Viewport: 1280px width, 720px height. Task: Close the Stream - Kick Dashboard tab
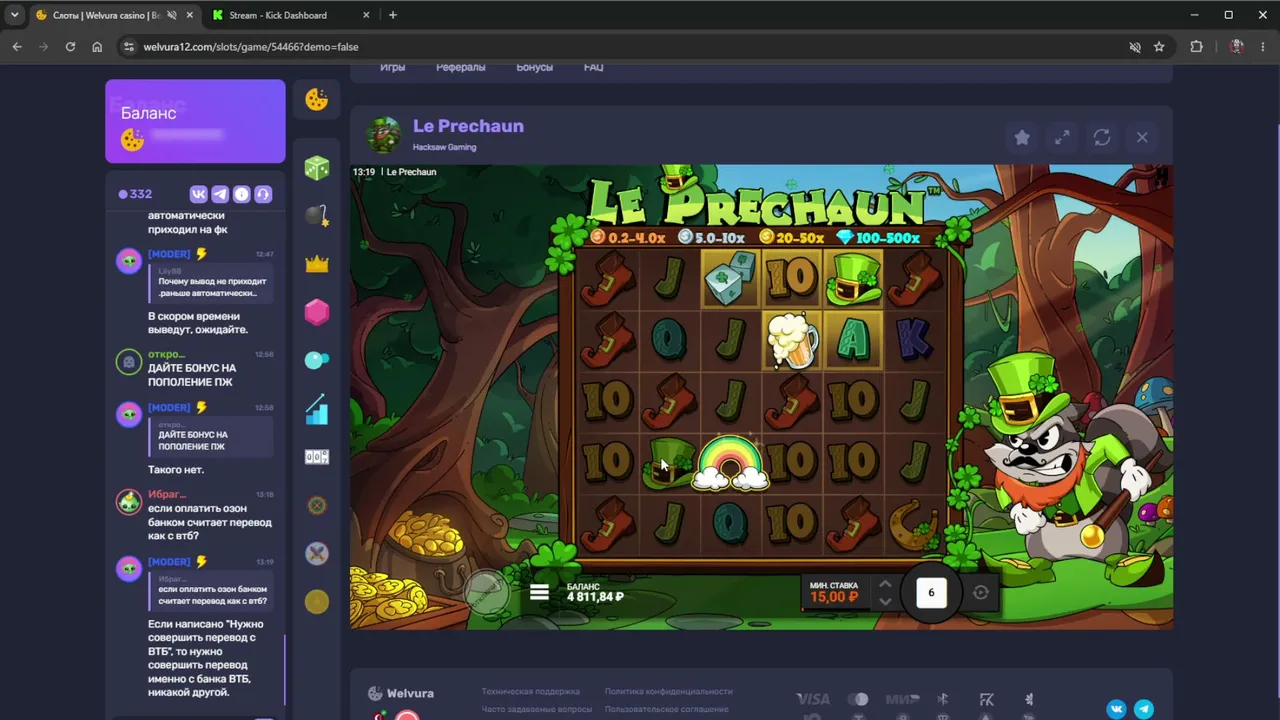[x=367, y=15]
